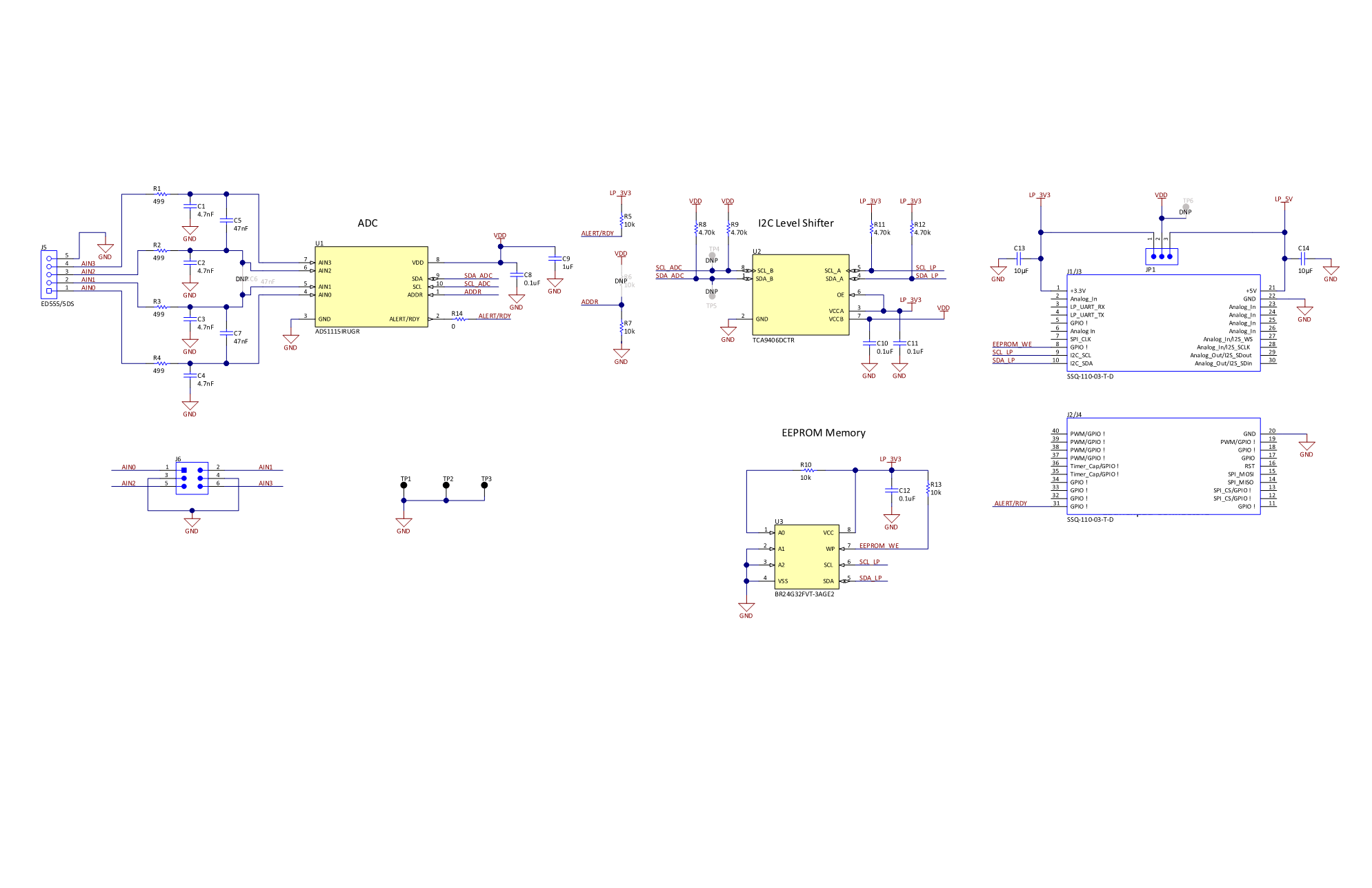The height and width of the screenshot is (888, 1372).
Task: Select capacitor C13 10µF symbol
Action: click(1019, 259)
